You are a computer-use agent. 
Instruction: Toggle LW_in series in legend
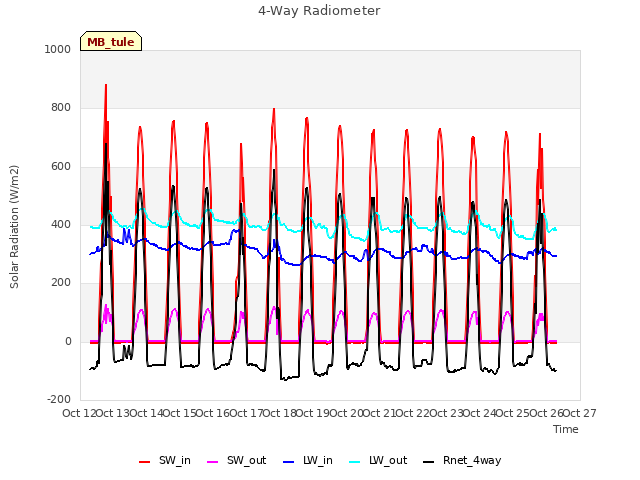pyautogui.click(x=308, y=461)
